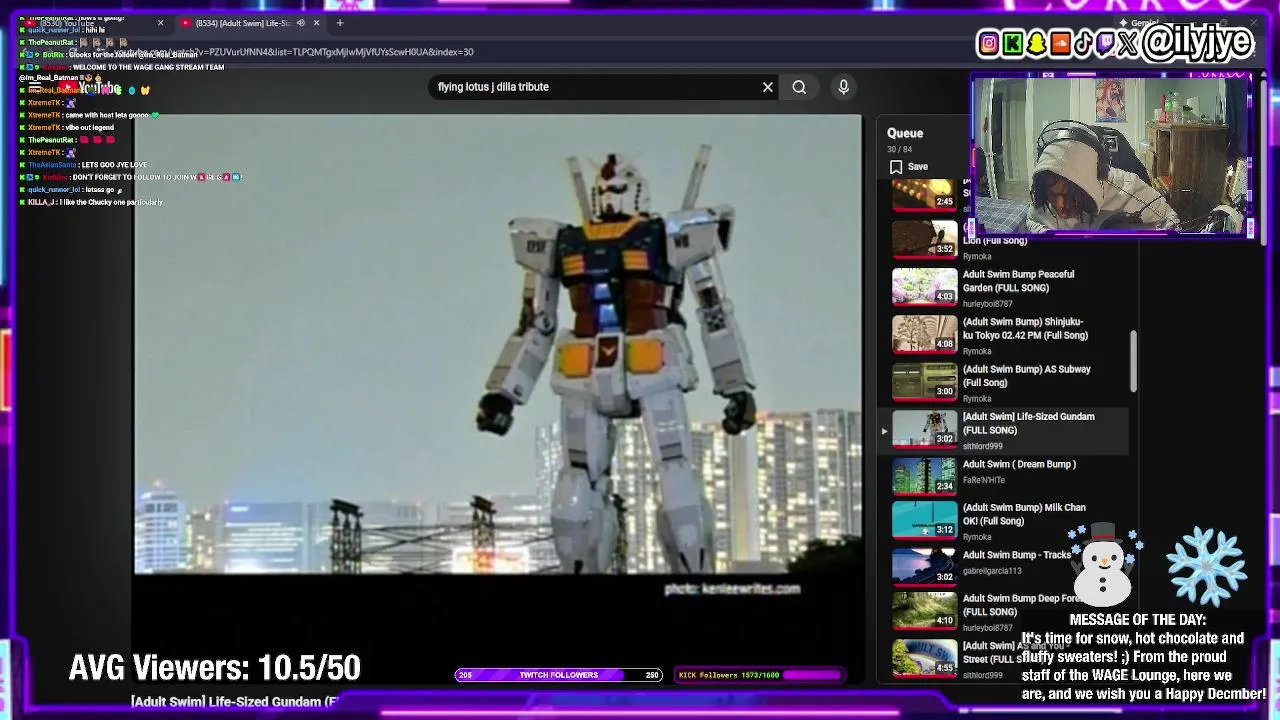Open Peaceful Garden thumbnail with 4:03
The width and height of the screenshot is (1280, 720).
pos(924,286)
